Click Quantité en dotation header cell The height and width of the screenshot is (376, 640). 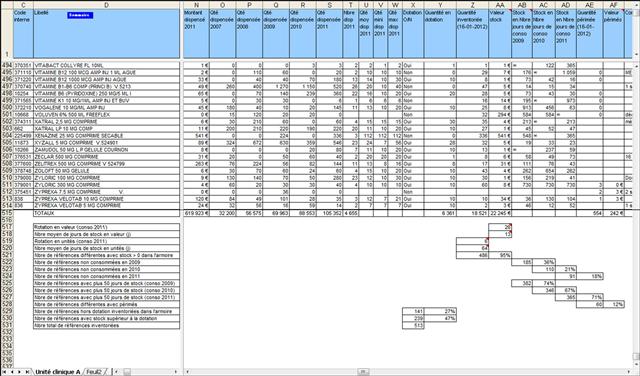440,33
